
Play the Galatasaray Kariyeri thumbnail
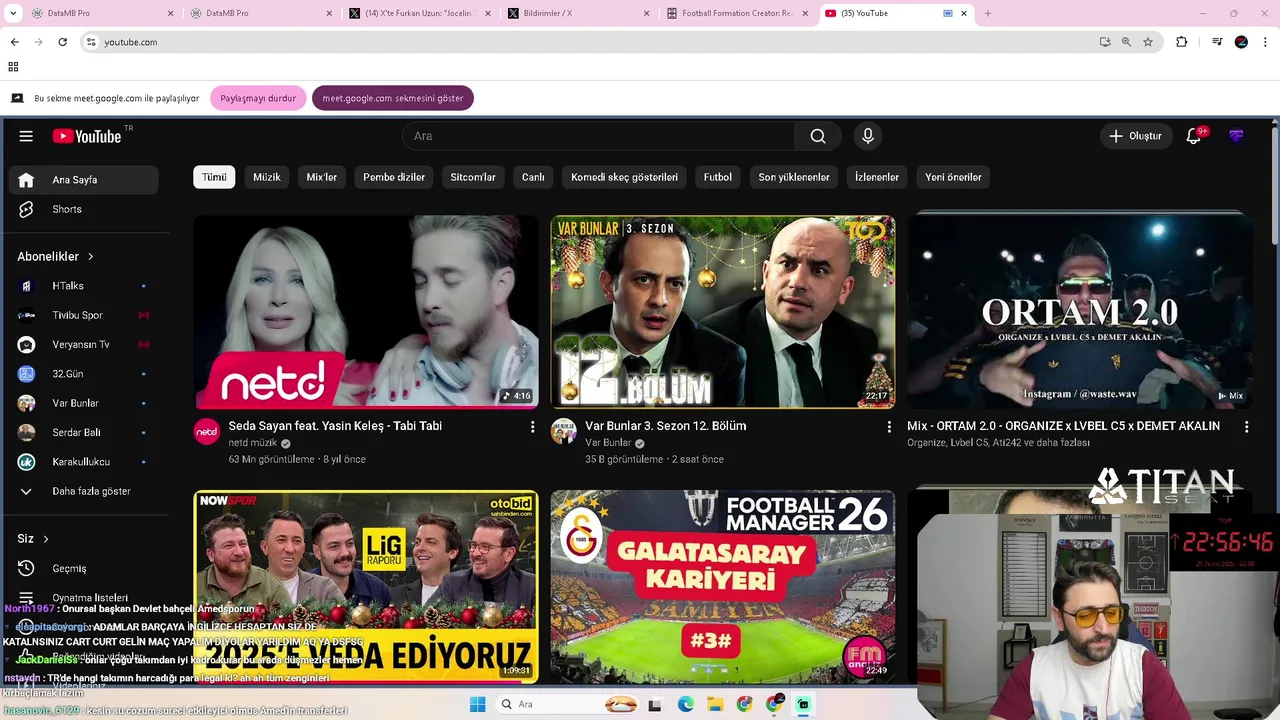coord(723,587)
